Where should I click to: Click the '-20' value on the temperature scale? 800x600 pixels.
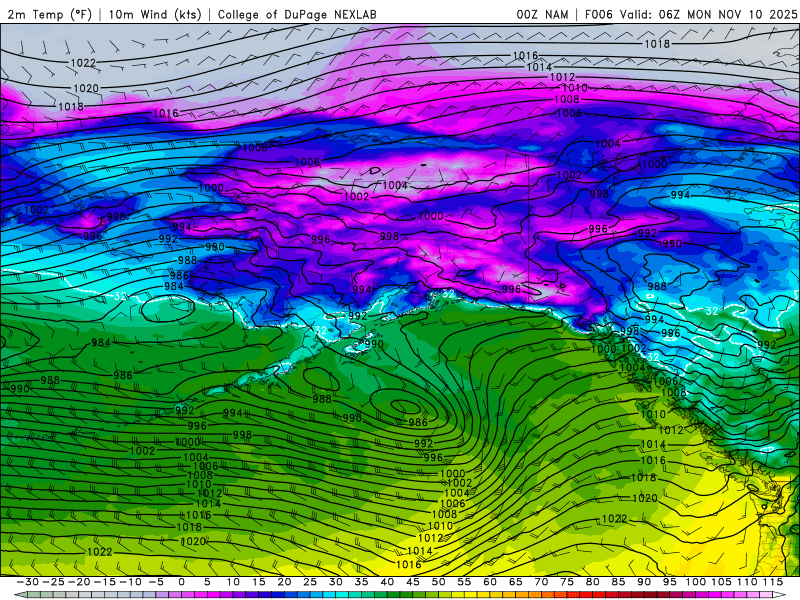click(79, 582)
